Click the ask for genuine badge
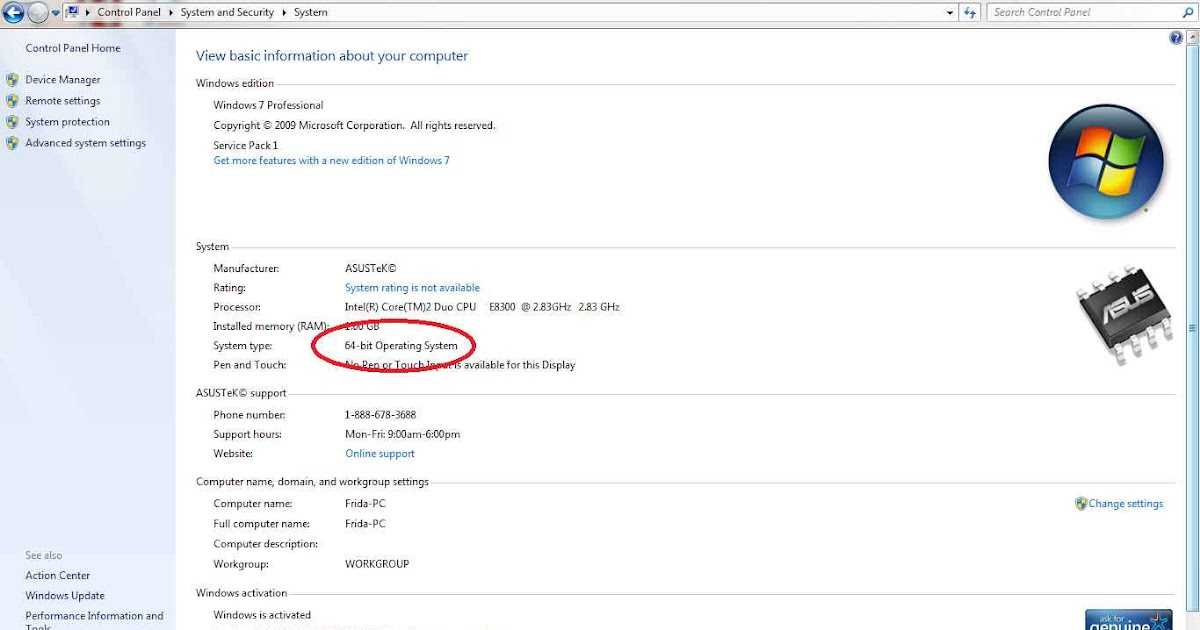 (1129, 620)
